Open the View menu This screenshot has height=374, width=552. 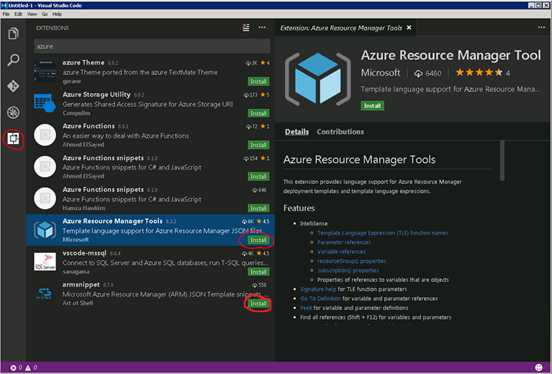[32, 14]
